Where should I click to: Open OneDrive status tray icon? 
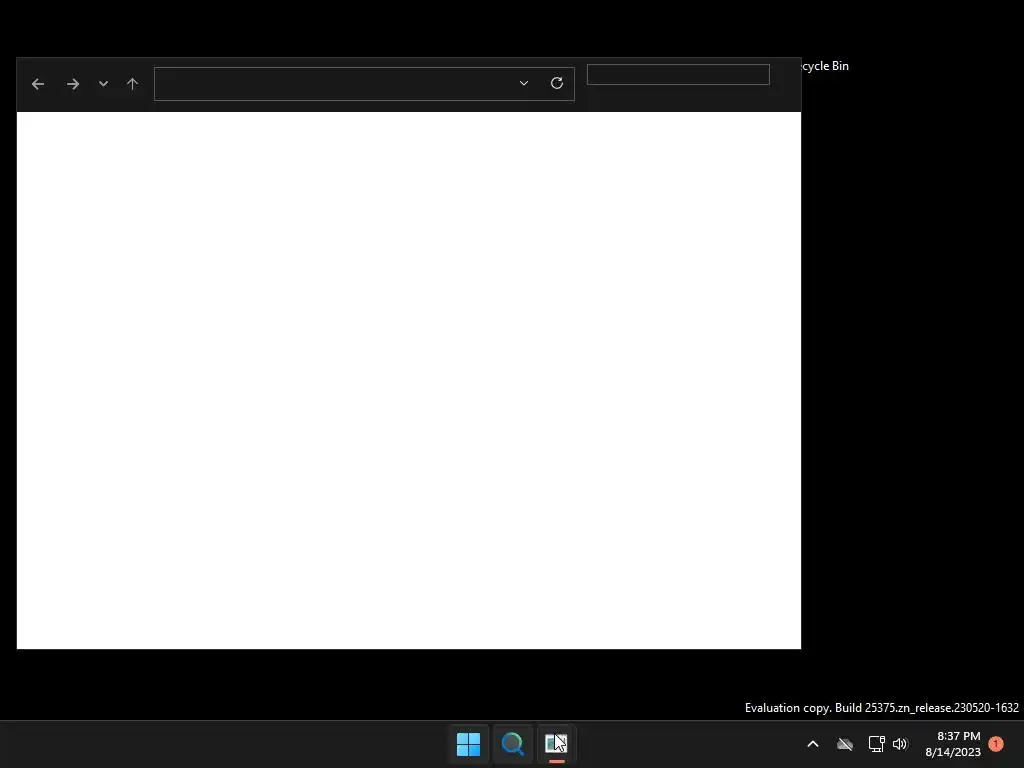(845, 744)
